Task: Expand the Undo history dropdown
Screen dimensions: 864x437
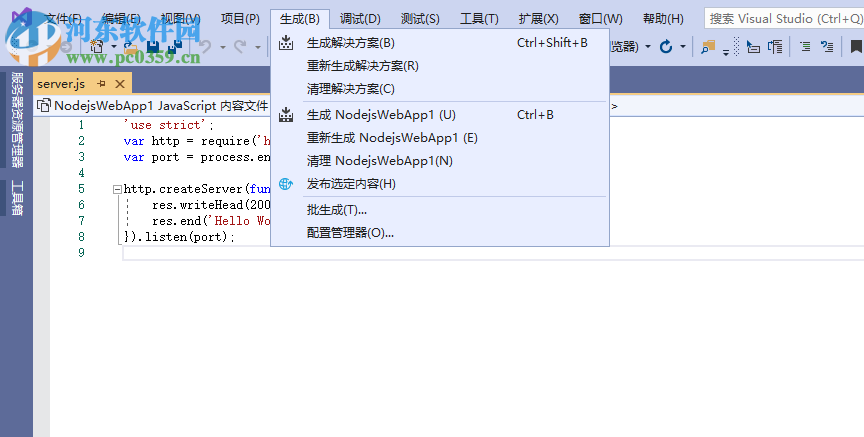Action: point(223,47)
